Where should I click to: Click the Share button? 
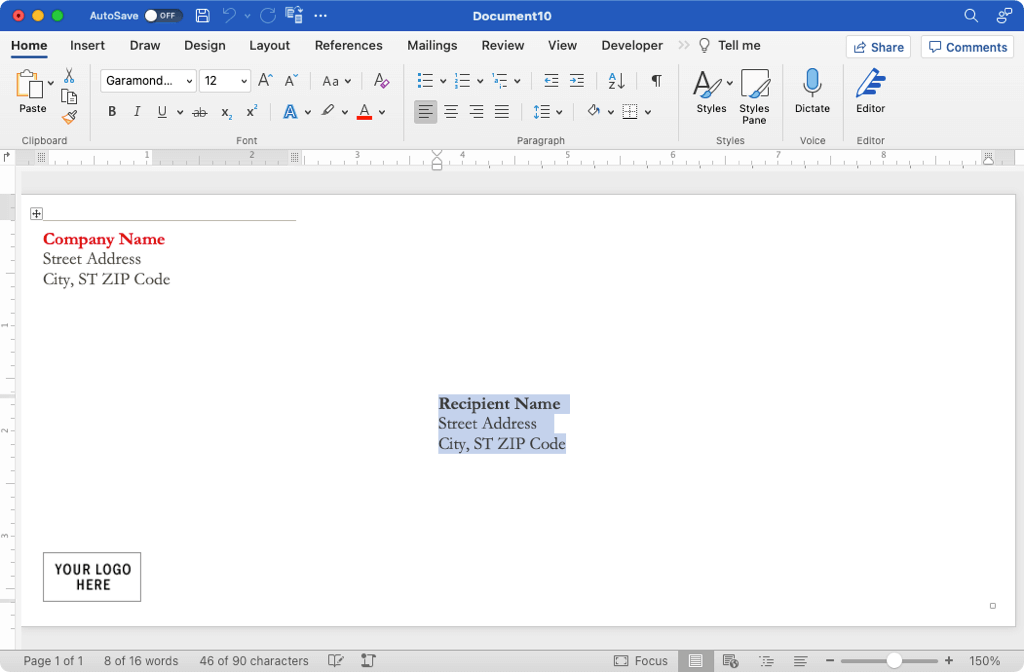point(878,46)
